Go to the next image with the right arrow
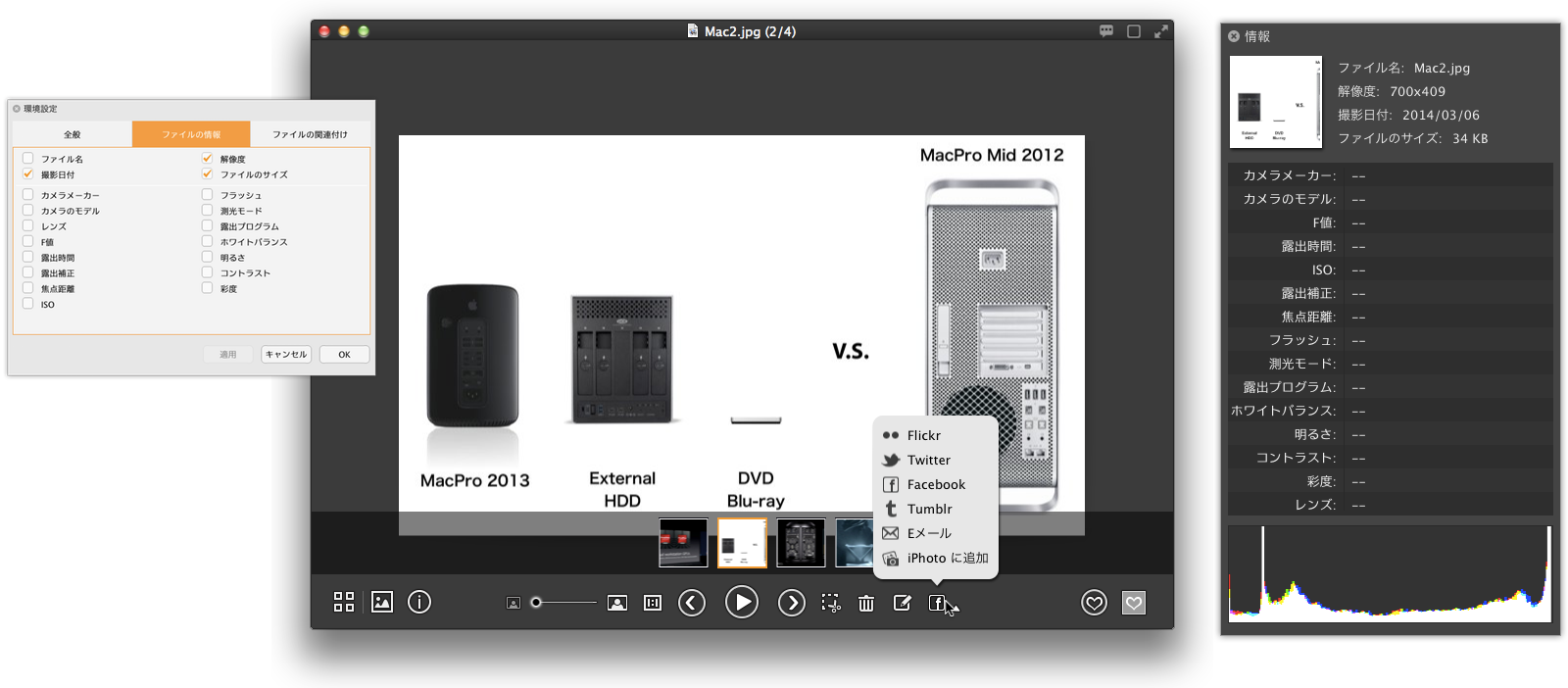 tap(792, 603)
